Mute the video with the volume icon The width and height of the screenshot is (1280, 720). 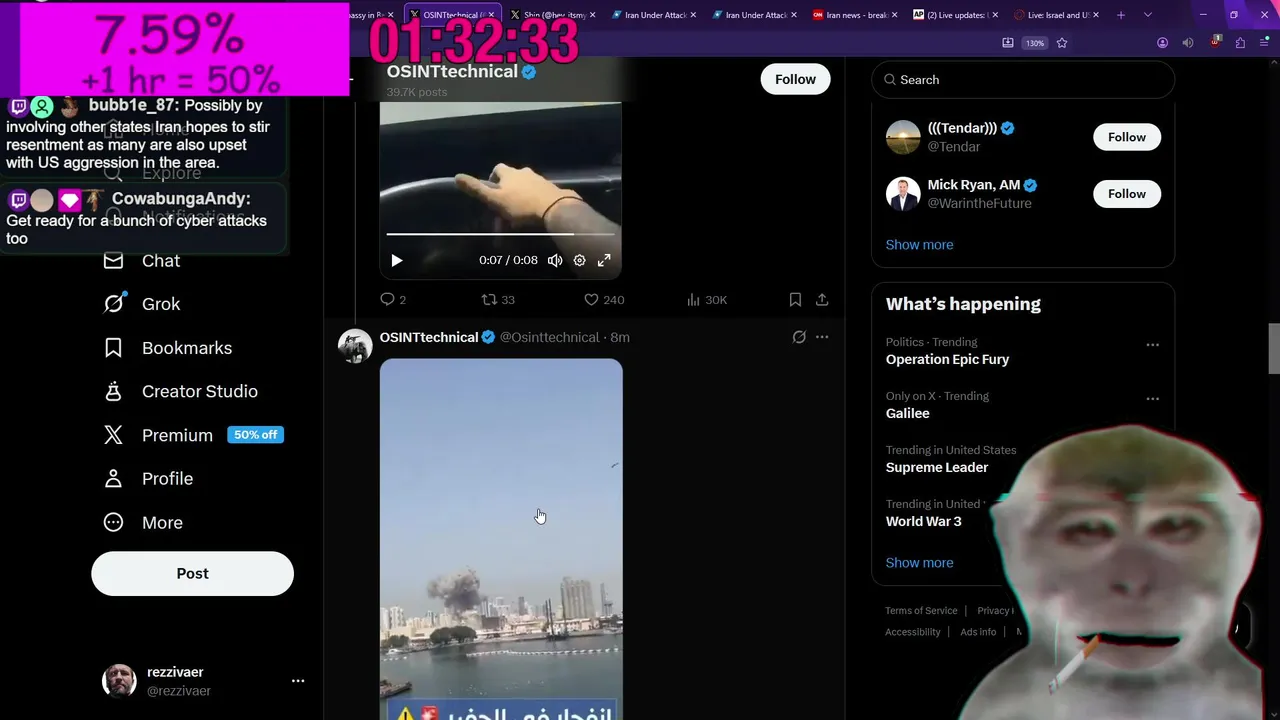[x=555, y=260]
